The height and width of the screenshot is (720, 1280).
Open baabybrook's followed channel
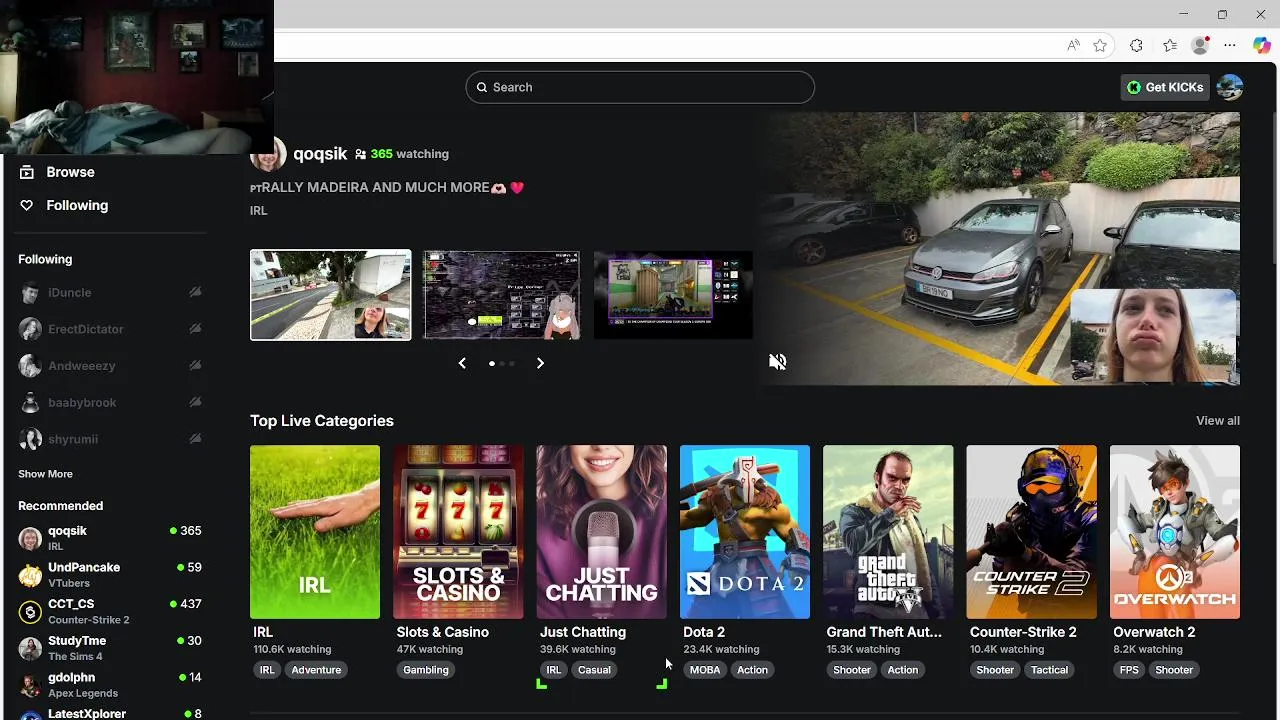(x=111, y=402)
